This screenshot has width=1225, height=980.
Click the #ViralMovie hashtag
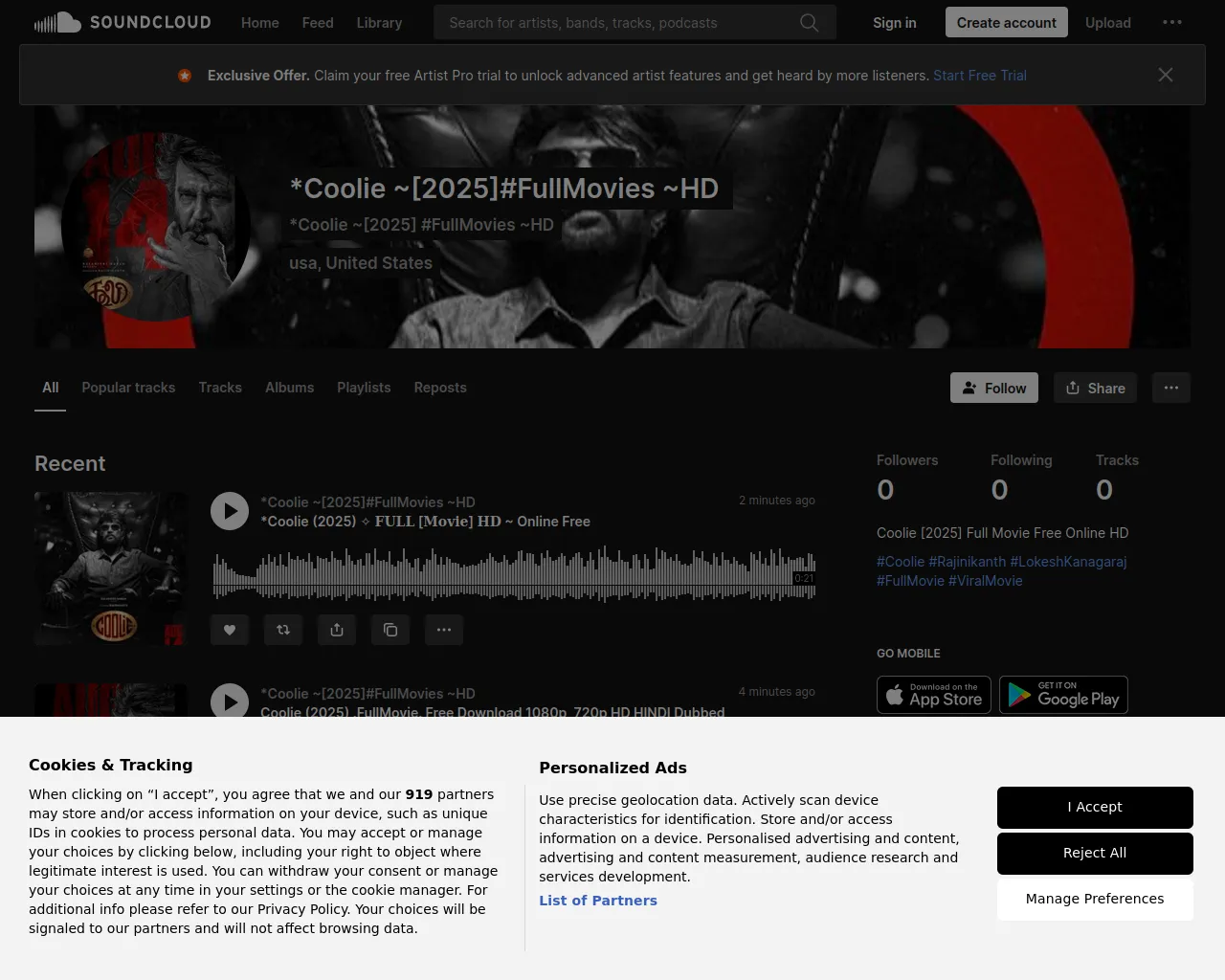986,581
